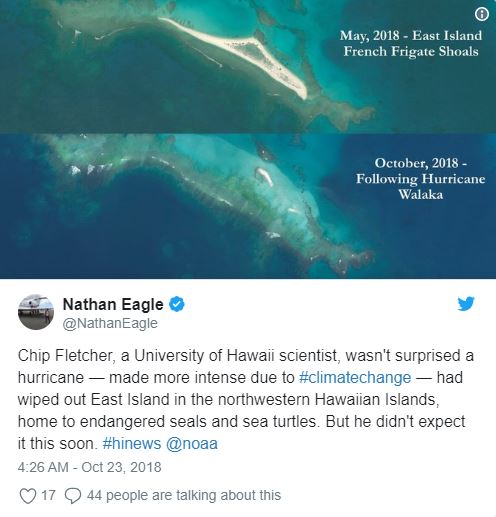Open the @NathanEagle handle

point(110,323)
